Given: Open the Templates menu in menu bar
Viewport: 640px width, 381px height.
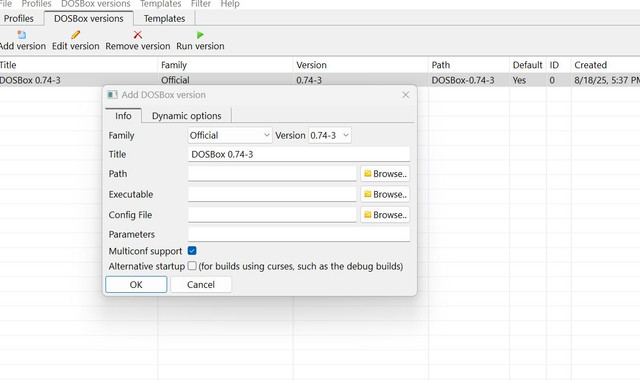Looking at the screenshot, I should tap(160, 4).
